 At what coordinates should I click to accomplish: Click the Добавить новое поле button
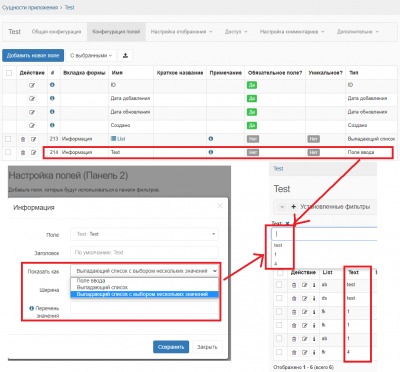(33, 55)
